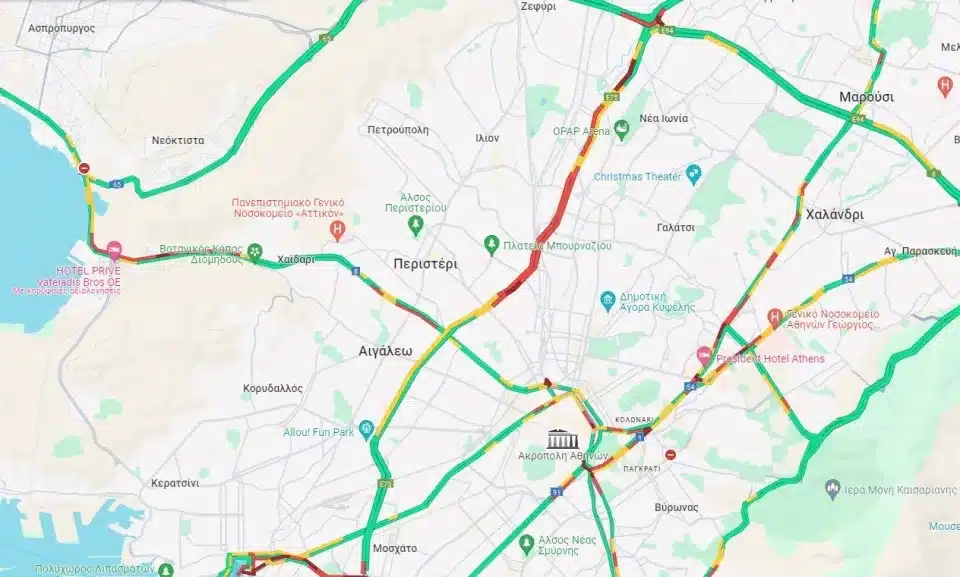The image size is (960, 577).
Task: Click the Περιστέρι district label
Action: coord(426,264)
